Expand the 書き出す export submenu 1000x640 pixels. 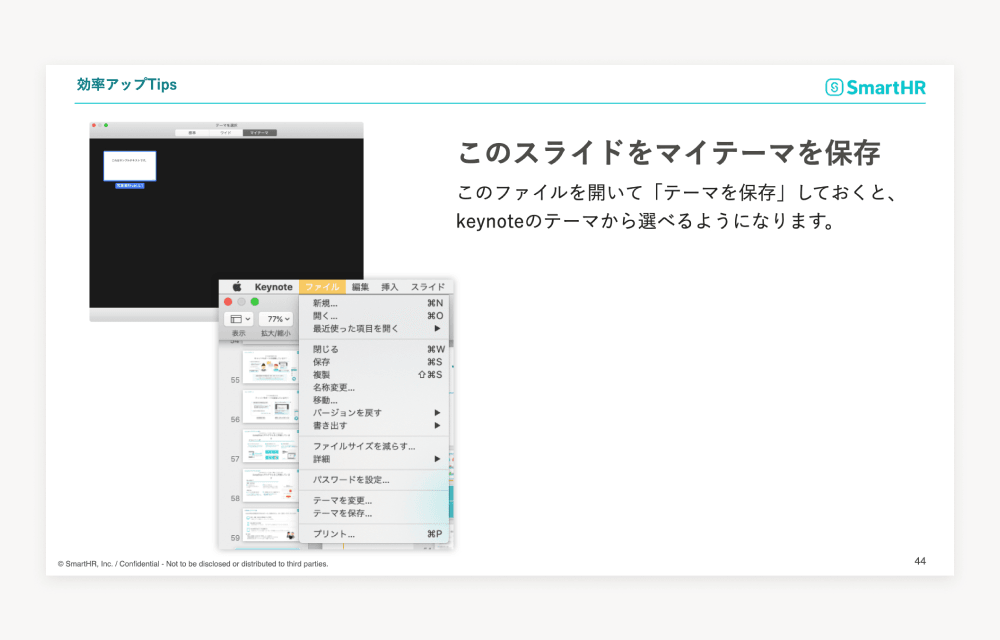[x=436, y=425]
